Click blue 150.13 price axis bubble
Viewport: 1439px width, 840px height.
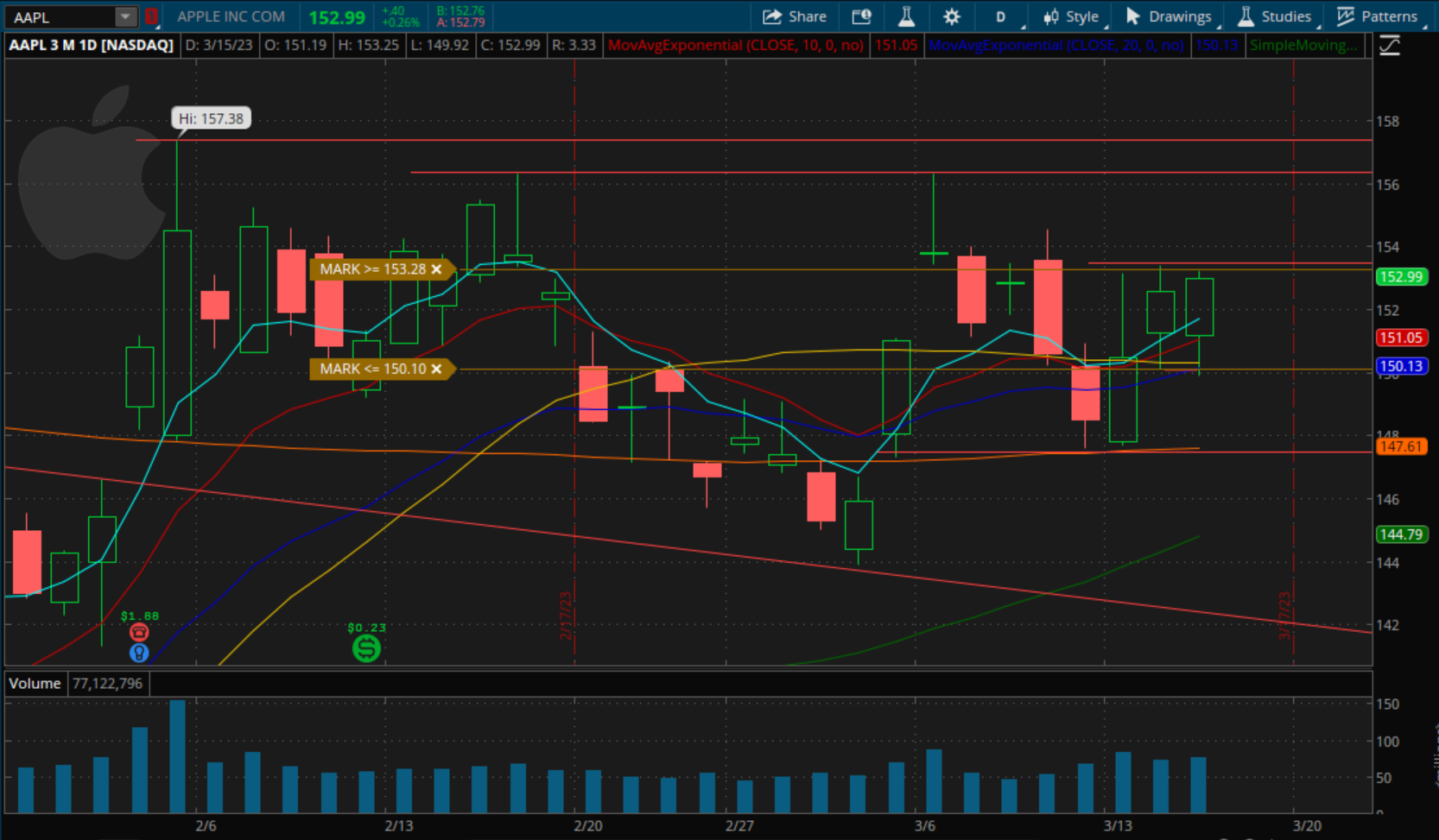(x=1401, y=366)
